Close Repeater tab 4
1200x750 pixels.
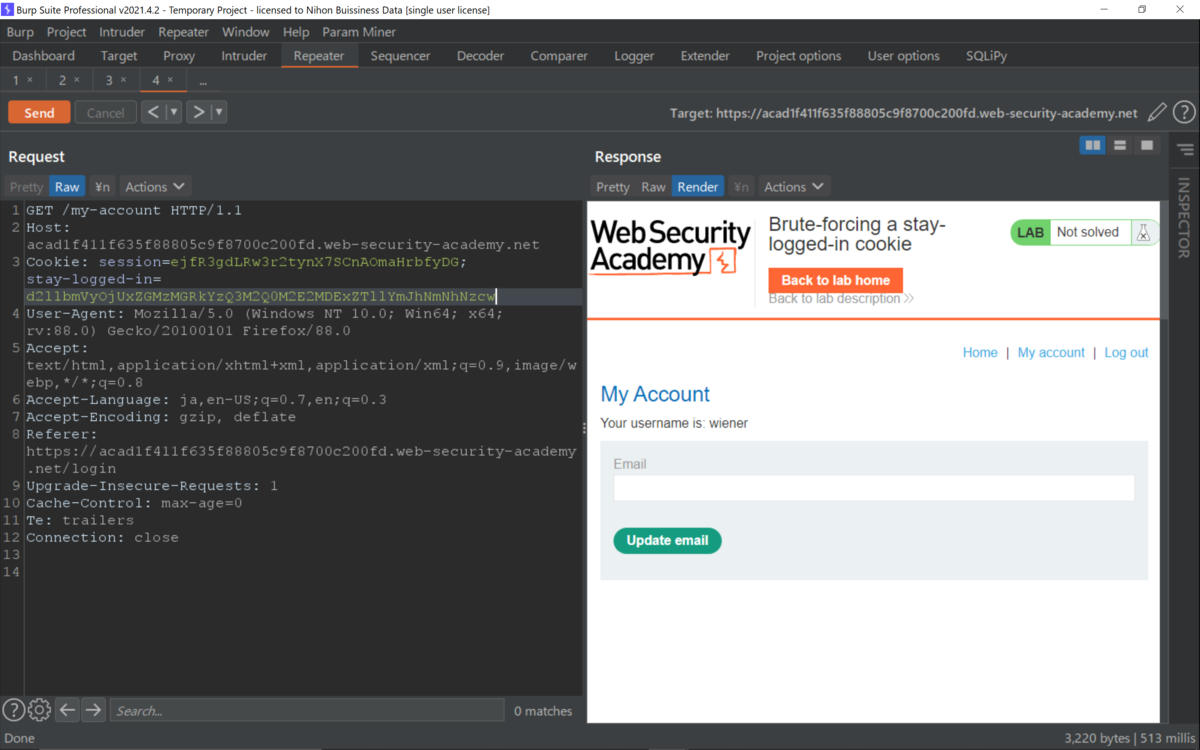point(170,80)
